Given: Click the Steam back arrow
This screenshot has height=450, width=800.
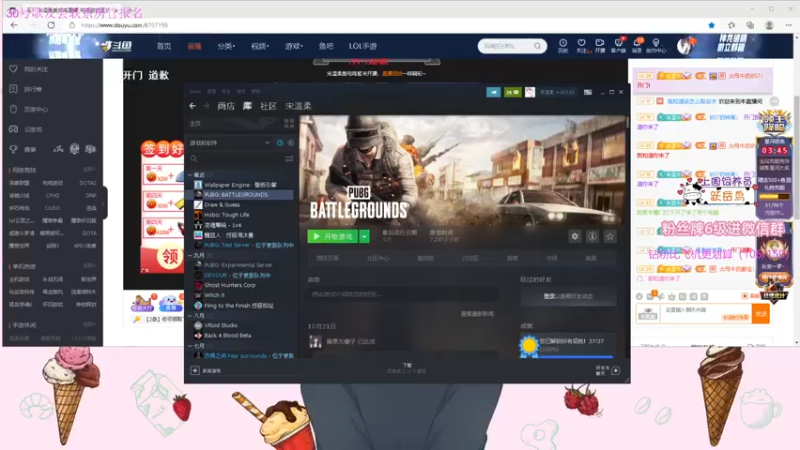Looking at the screenshot, I should (192, 106).
